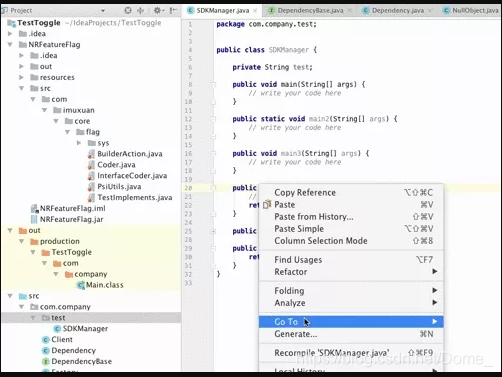Image resolution: width=502 pixels, height=377 pixels.
Task: Collapse the NRFeatureFlag folder
Action: point(10,44)
